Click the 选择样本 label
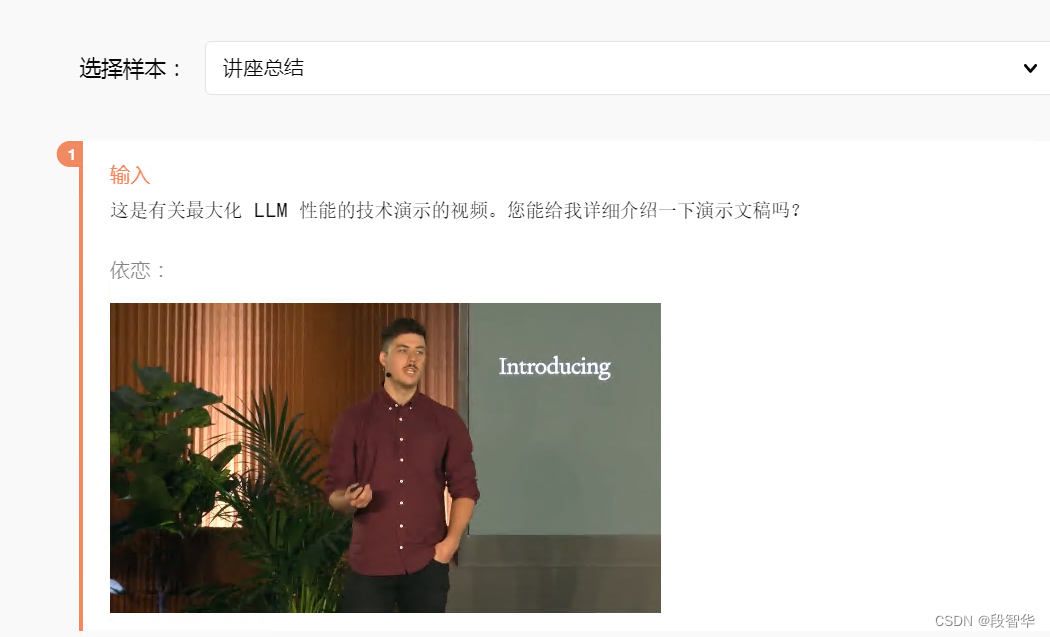The width and height of the screenshot is (1050, 637). click(x=130, y=68)
